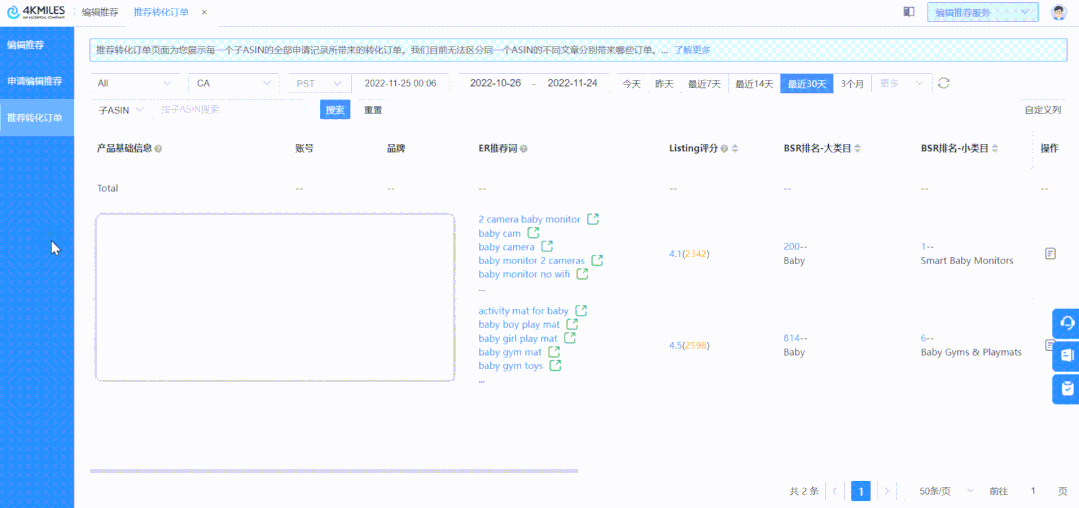Click the help icon next to ER推荐词
Screen dimensions: 1079x508
click(x=524, y=149)
